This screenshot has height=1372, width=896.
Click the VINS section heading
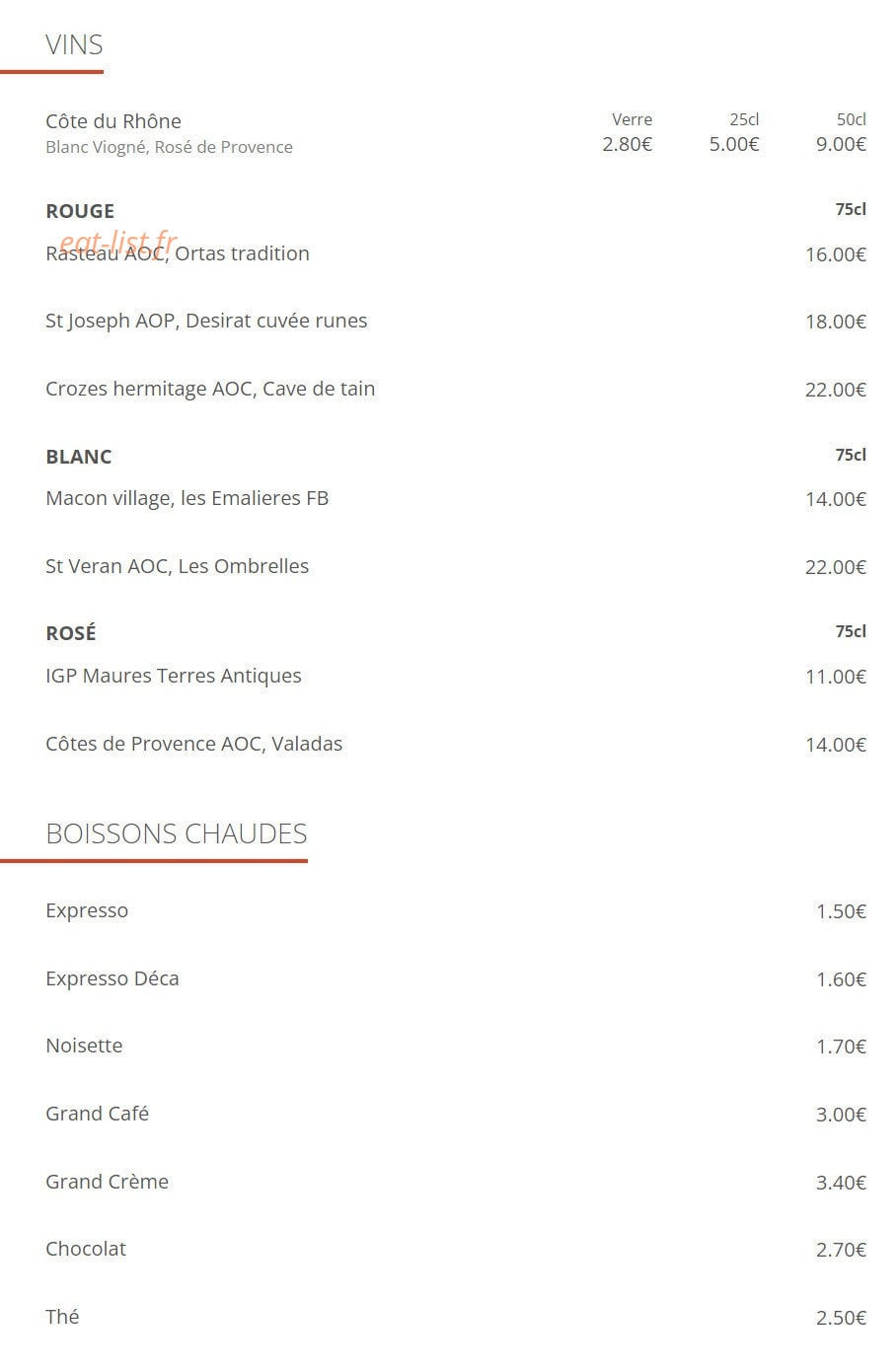pyautogui.click(x=74, y=45)
